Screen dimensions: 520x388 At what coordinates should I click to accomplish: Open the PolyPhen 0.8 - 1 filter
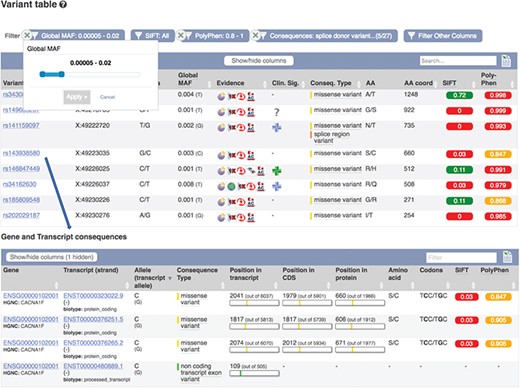217,36
